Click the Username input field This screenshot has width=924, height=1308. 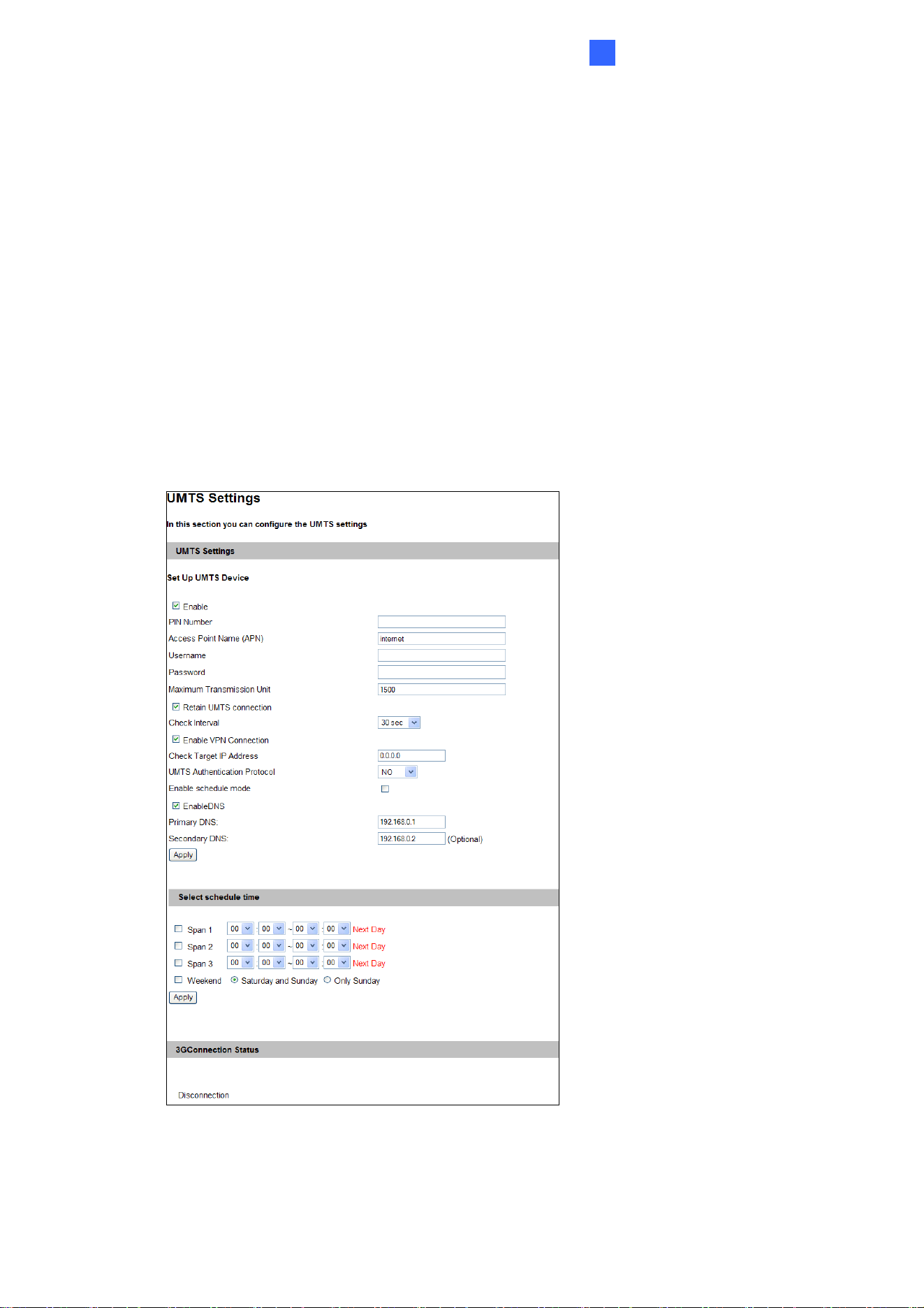(441, 655)
